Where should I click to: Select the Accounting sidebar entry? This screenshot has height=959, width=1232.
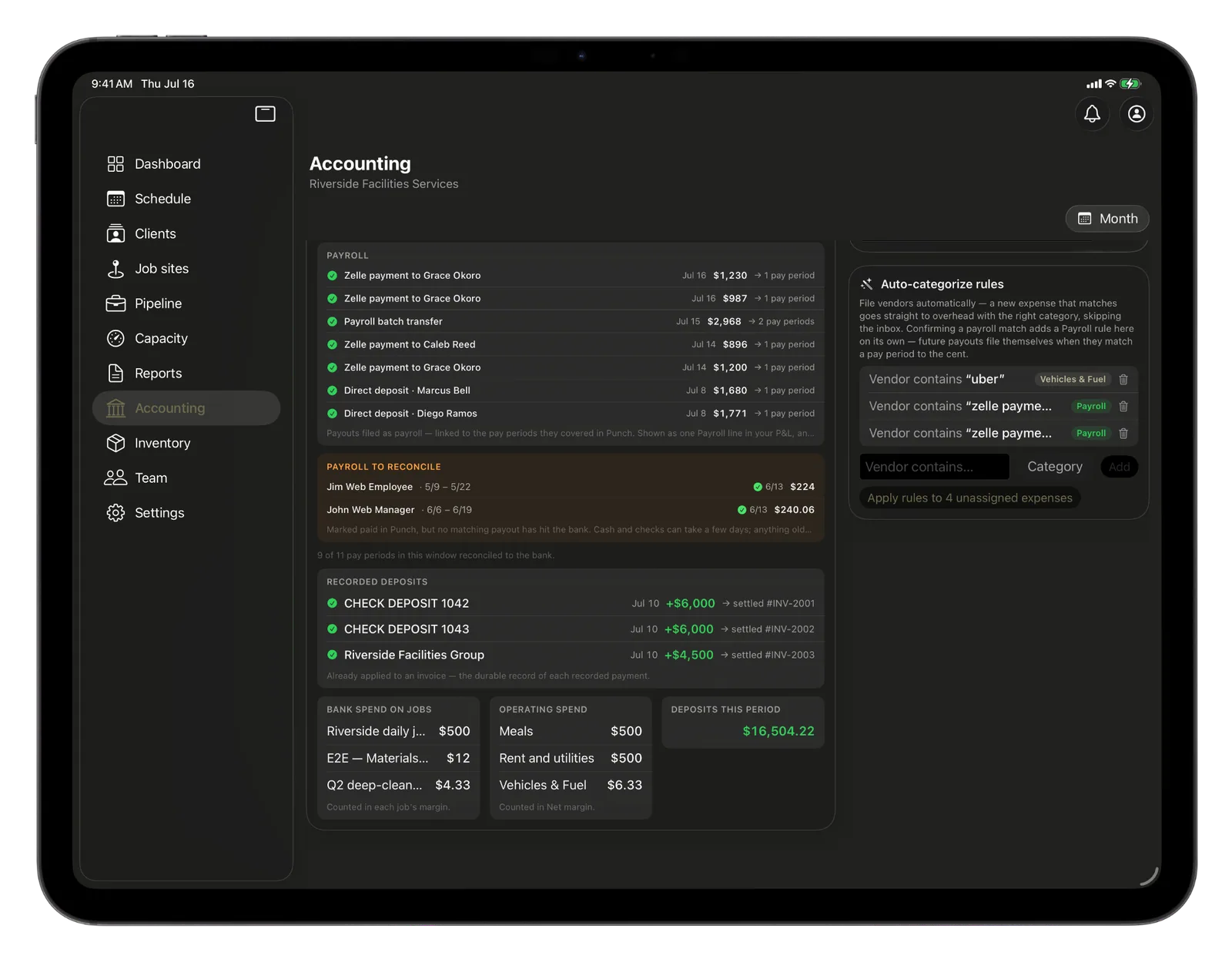click(186, 408)
